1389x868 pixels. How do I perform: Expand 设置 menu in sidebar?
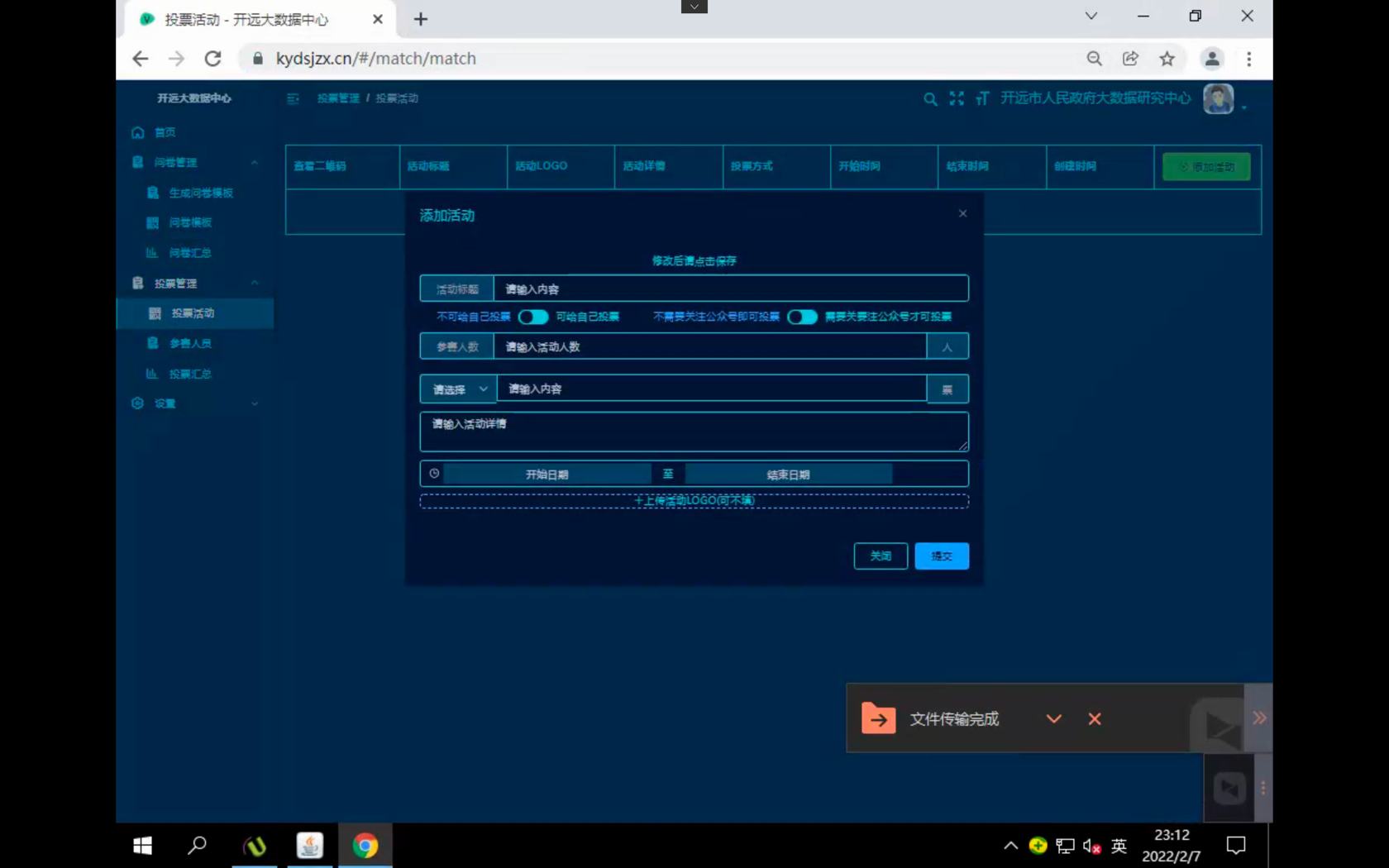(x=195, y=403)
